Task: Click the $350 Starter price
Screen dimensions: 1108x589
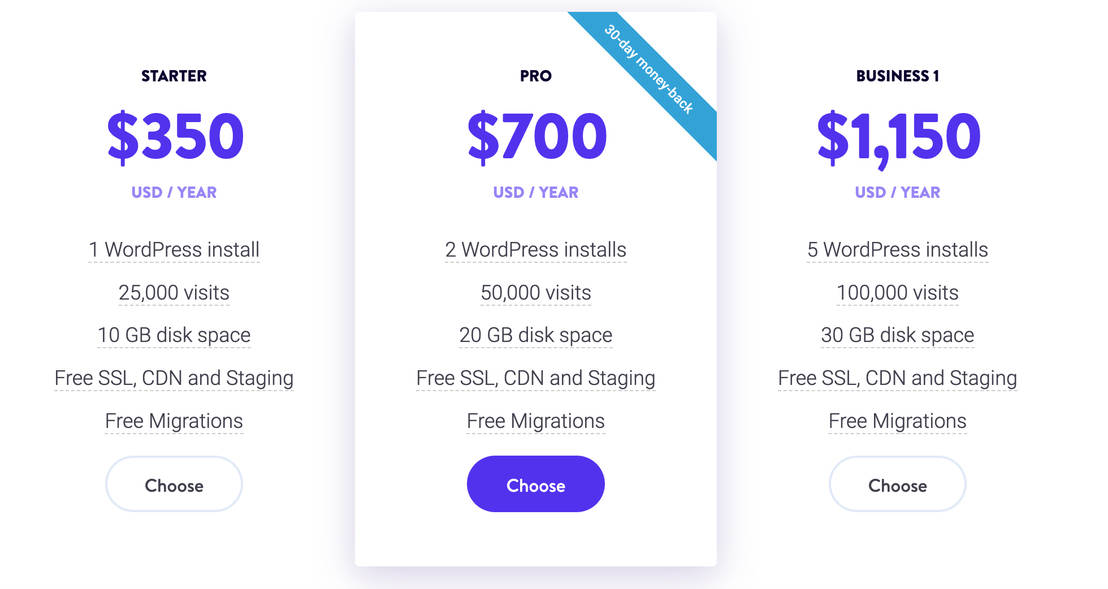Action: click(173, 136)
